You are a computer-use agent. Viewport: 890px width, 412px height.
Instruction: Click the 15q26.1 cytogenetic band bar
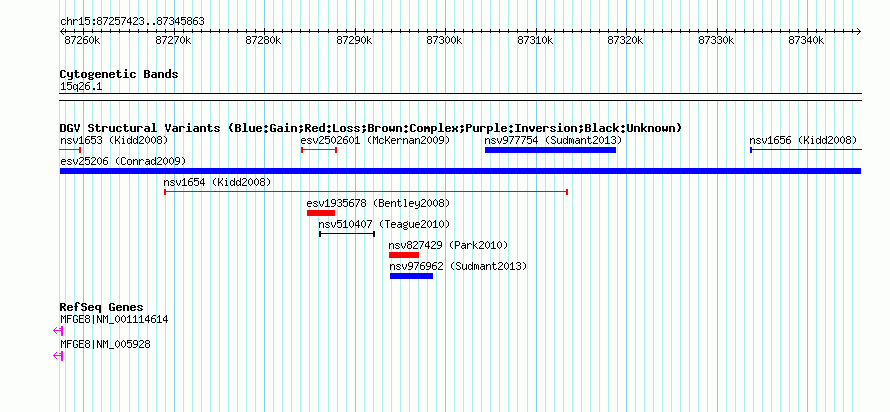(x=460, y=97)
